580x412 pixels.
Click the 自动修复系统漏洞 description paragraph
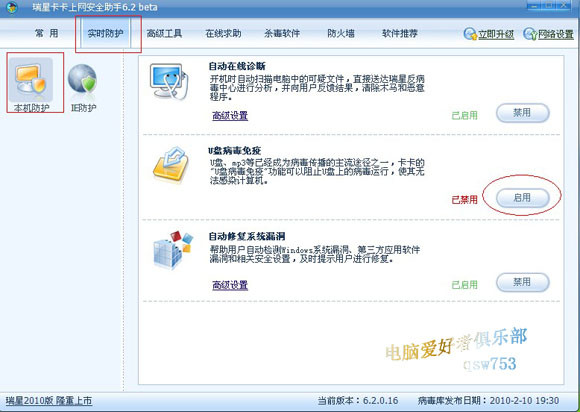315,254
